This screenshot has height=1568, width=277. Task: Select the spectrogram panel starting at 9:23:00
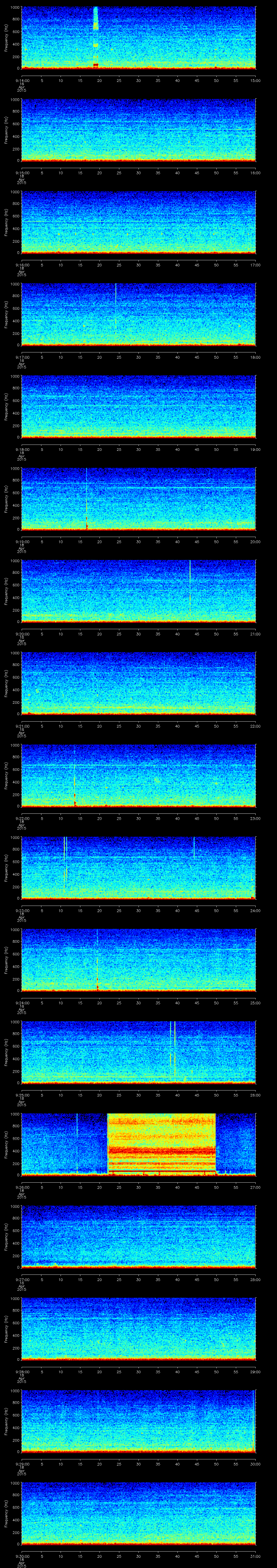point(139,868)
